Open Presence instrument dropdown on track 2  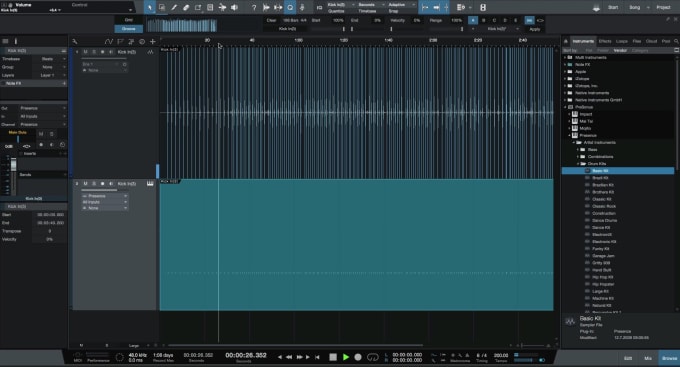[105, 196]
